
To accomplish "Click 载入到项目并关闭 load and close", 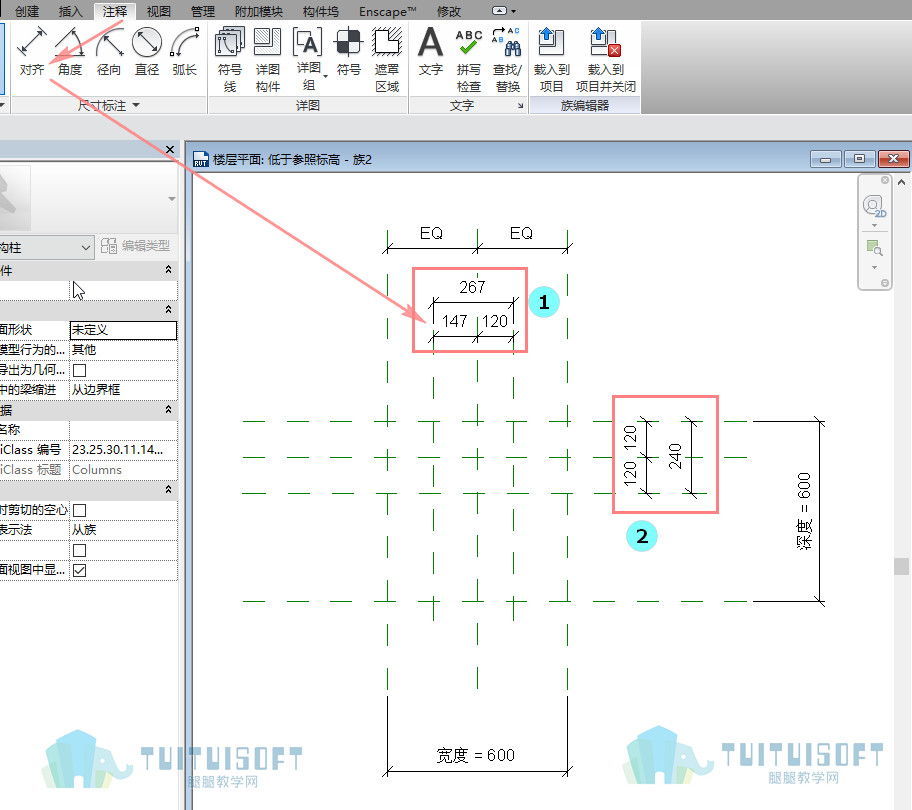I will [x=605, y=60].
